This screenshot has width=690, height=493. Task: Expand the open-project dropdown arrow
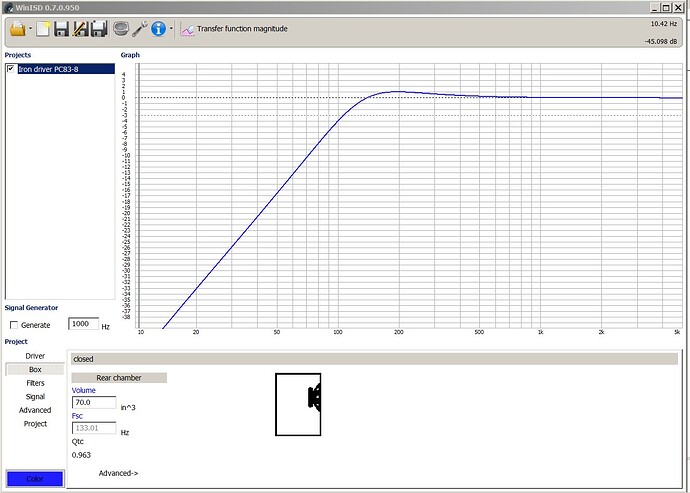[x=30, y=29]
